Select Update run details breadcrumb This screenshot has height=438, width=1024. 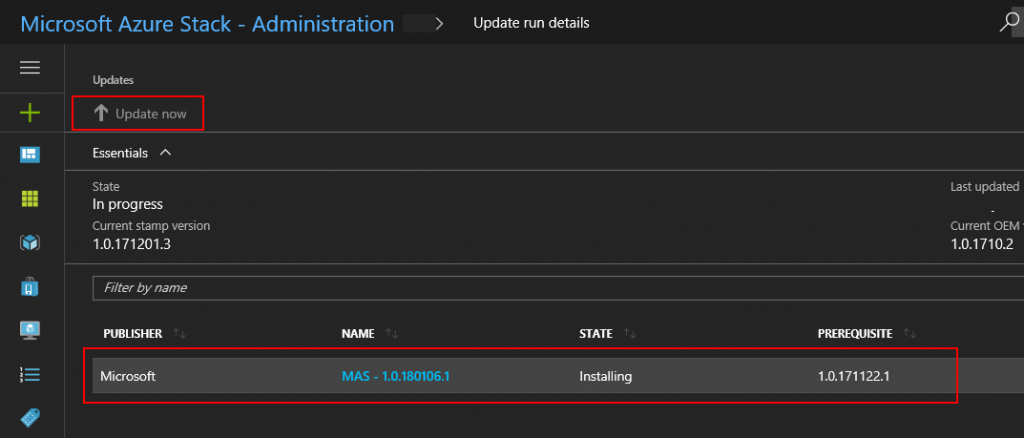click(x=531, y=23)
